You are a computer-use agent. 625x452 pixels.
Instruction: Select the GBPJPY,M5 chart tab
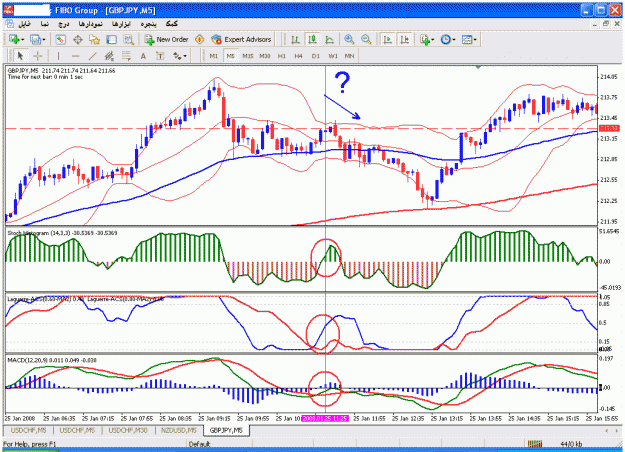[226, 430]
